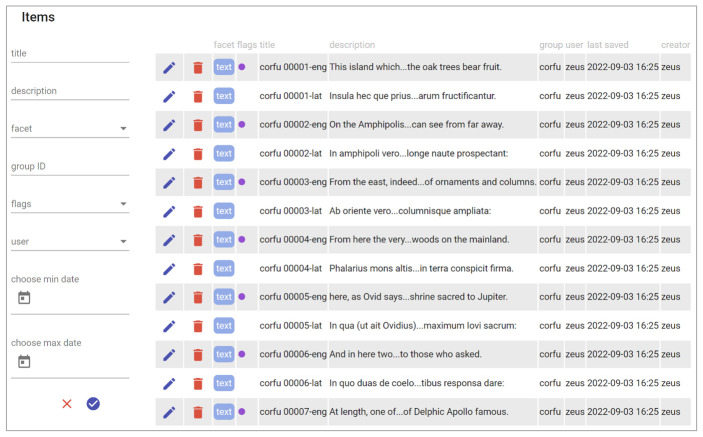Click the purple flag dot on corfu 00001-eng
This screenshot has height=437, width=703.
242,67
